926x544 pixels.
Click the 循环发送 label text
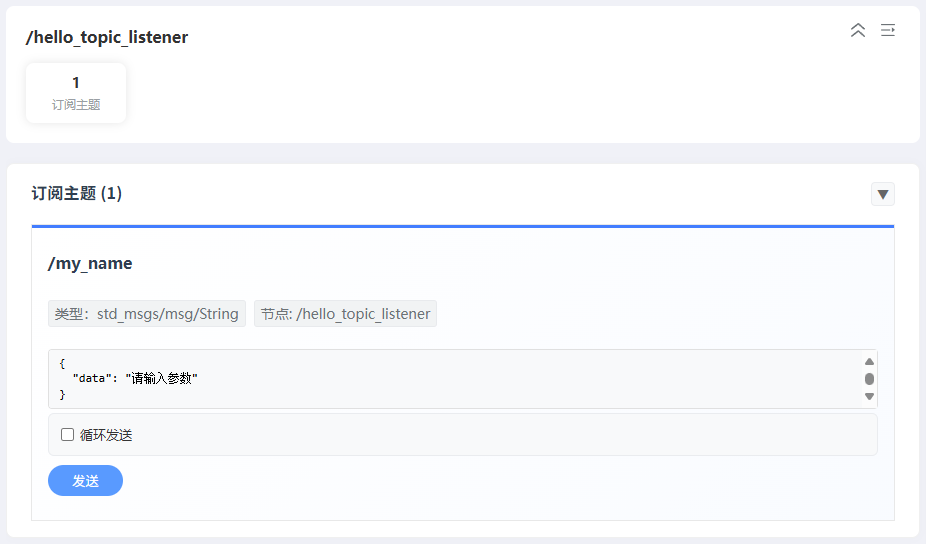coord(106,435)
